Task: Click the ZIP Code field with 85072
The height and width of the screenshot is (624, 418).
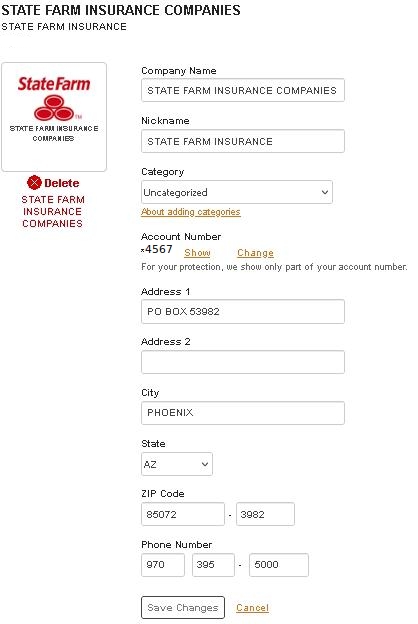Action: pos(183,514)
